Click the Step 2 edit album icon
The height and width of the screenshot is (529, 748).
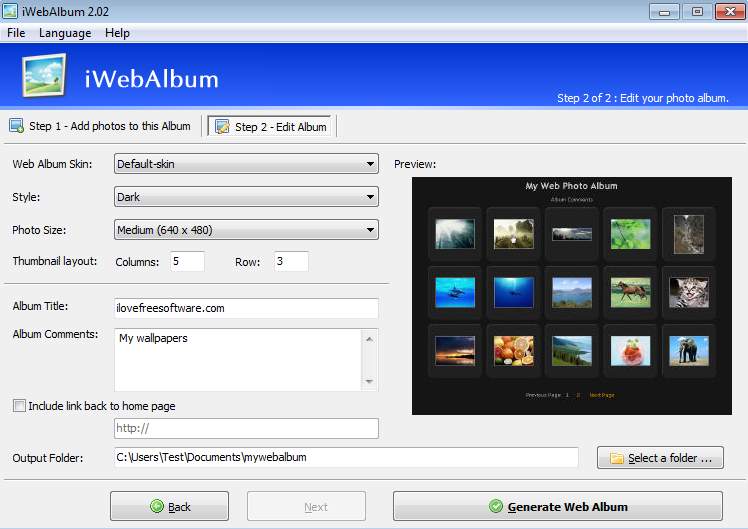222,126
